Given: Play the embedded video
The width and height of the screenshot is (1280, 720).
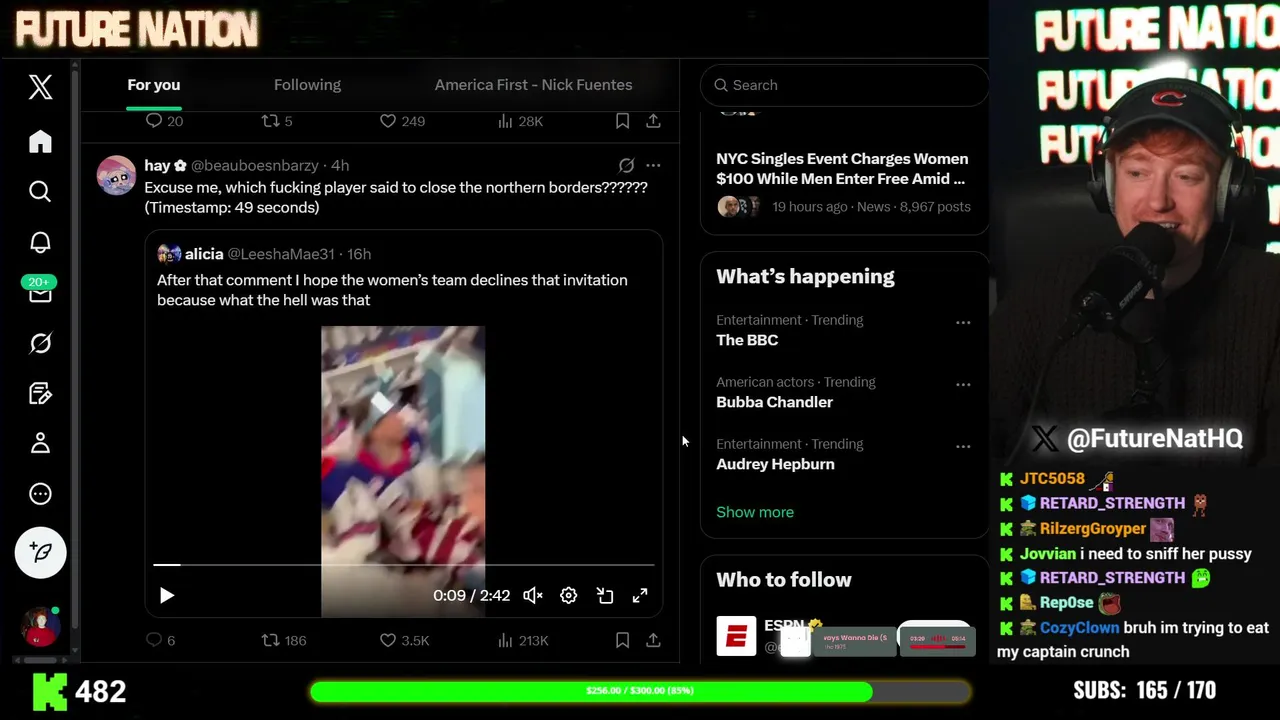Looking at the screenshot, I should click(167, 595).
